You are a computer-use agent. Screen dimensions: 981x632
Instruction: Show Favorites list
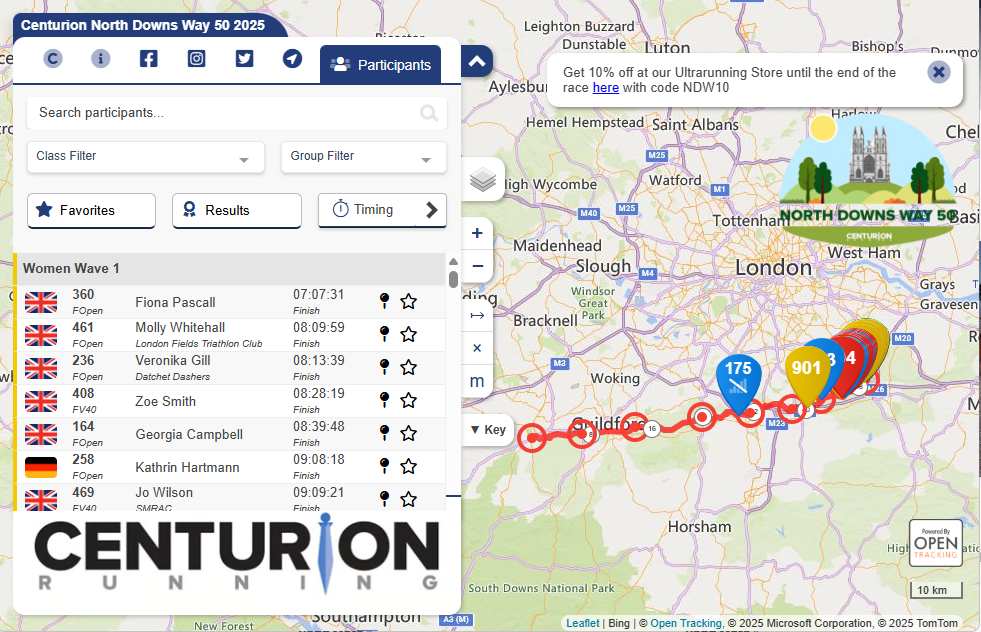pyautogui.click(x=91, y=210)
